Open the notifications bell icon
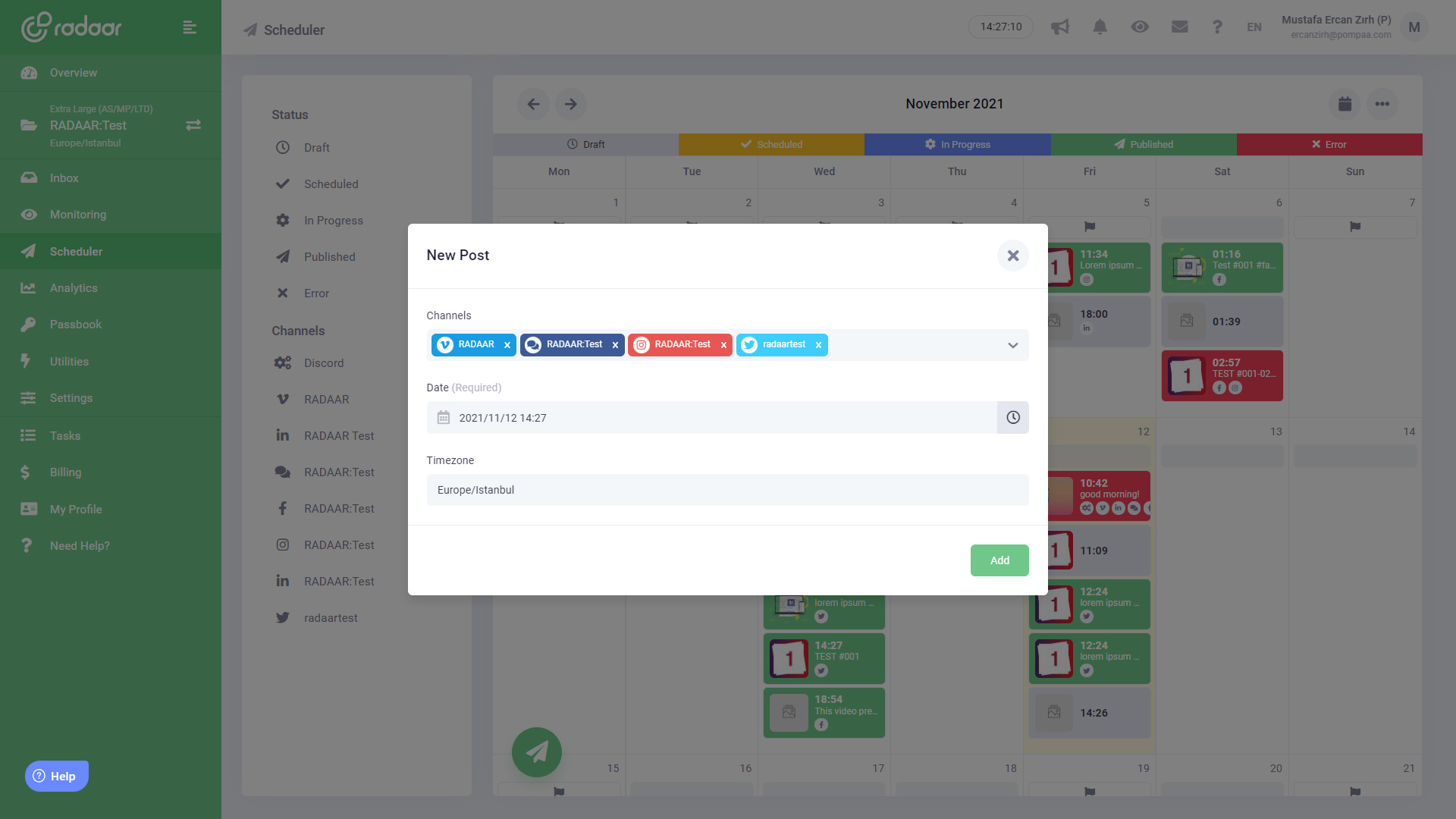 click(x=1100, y=27)
